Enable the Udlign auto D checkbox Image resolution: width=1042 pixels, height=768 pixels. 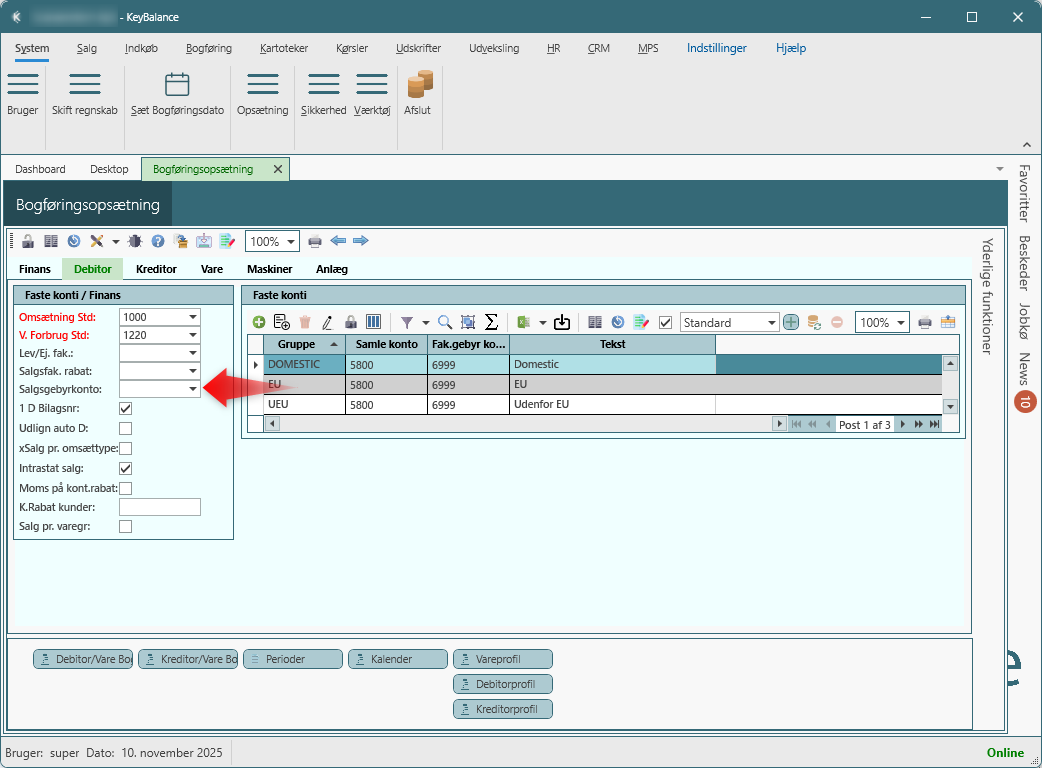click(126, 428)
